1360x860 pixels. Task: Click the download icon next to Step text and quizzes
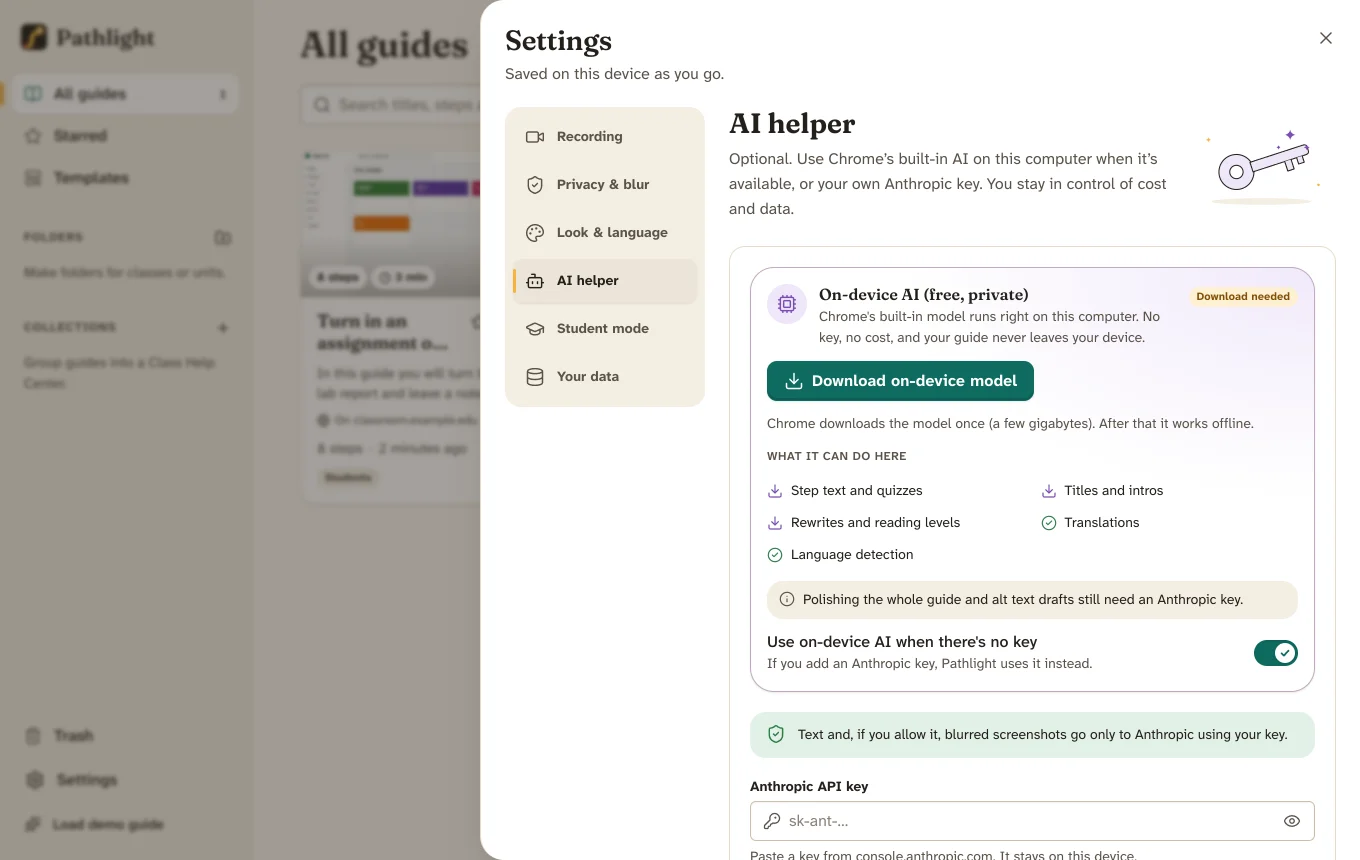pyautogui.click(x=775, y=491)
